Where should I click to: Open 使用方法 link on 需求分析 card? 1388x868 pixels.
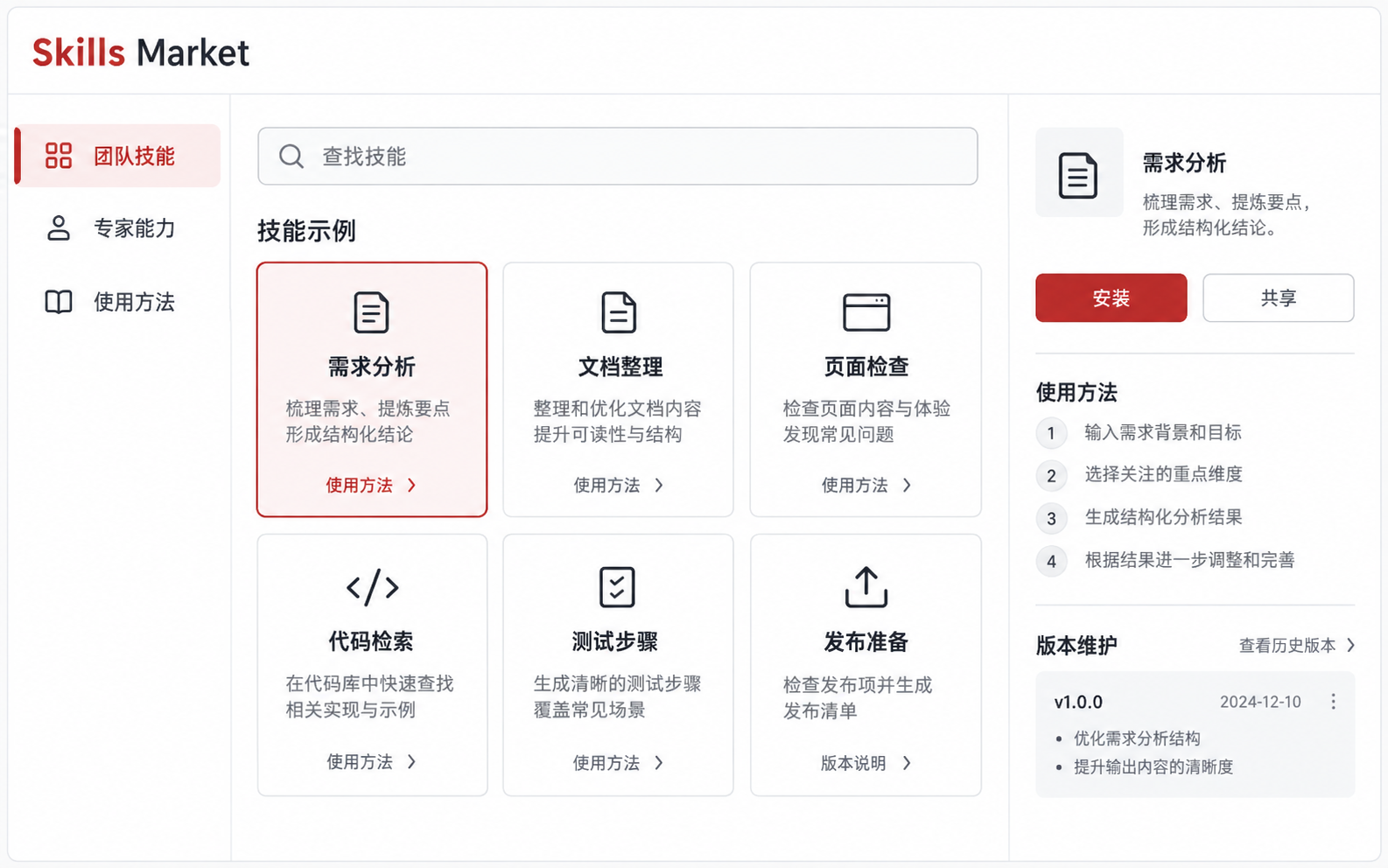(372, 486)
